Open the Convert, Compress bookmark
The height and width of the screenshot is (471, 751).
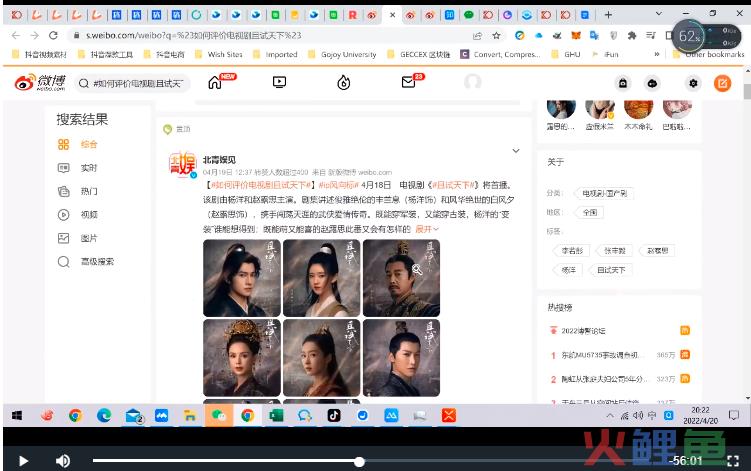pos(501,54)
